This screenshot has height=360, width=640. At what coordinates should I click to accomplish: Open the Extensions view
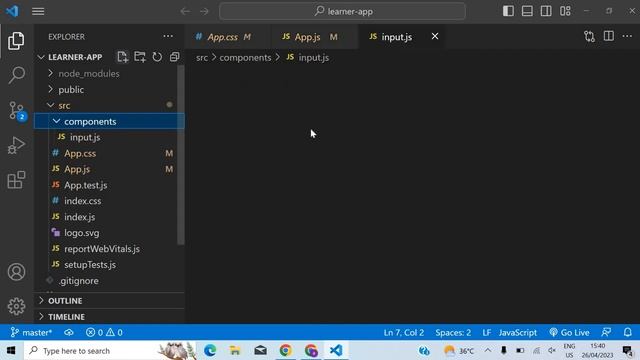pyautogui.click(x=16, y=180)
